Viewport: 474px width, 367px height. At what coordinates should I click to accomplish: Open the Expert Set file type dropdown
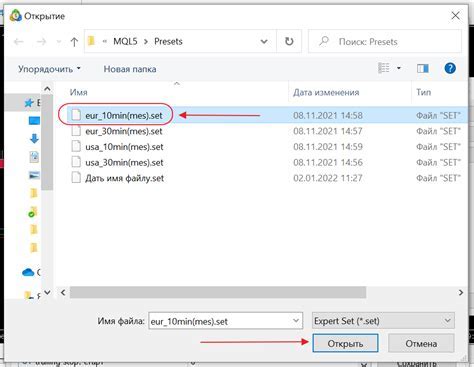(x=383, y=321)
